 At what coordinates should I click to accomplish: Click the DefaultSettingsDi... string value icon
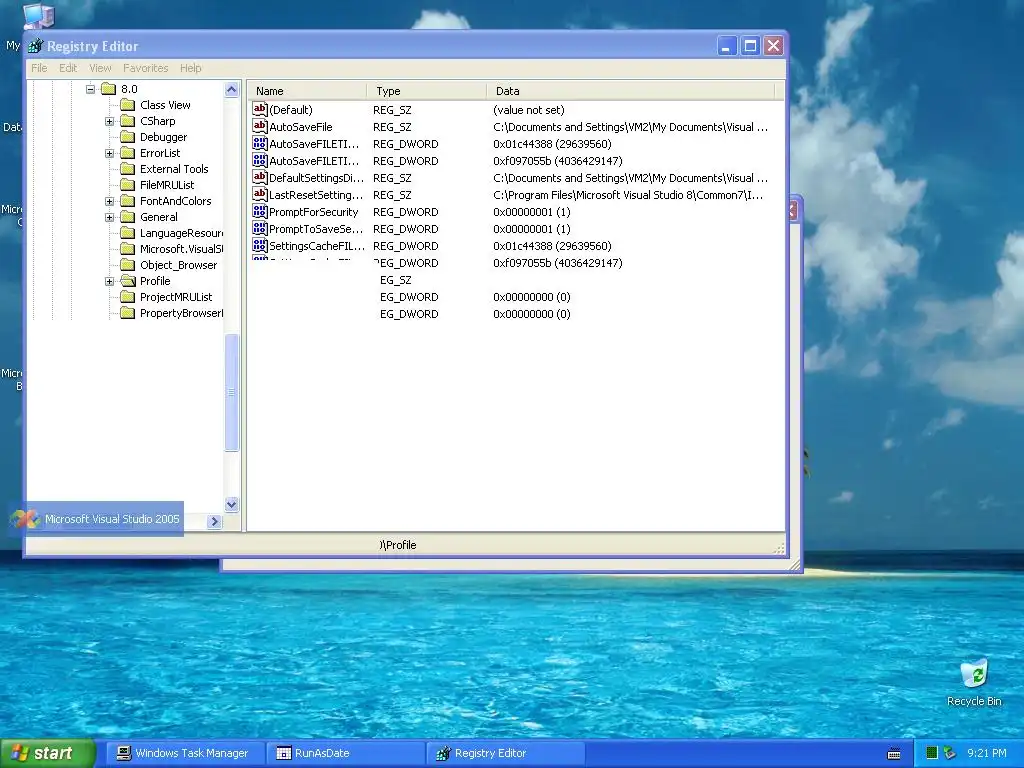pos(259,178)
